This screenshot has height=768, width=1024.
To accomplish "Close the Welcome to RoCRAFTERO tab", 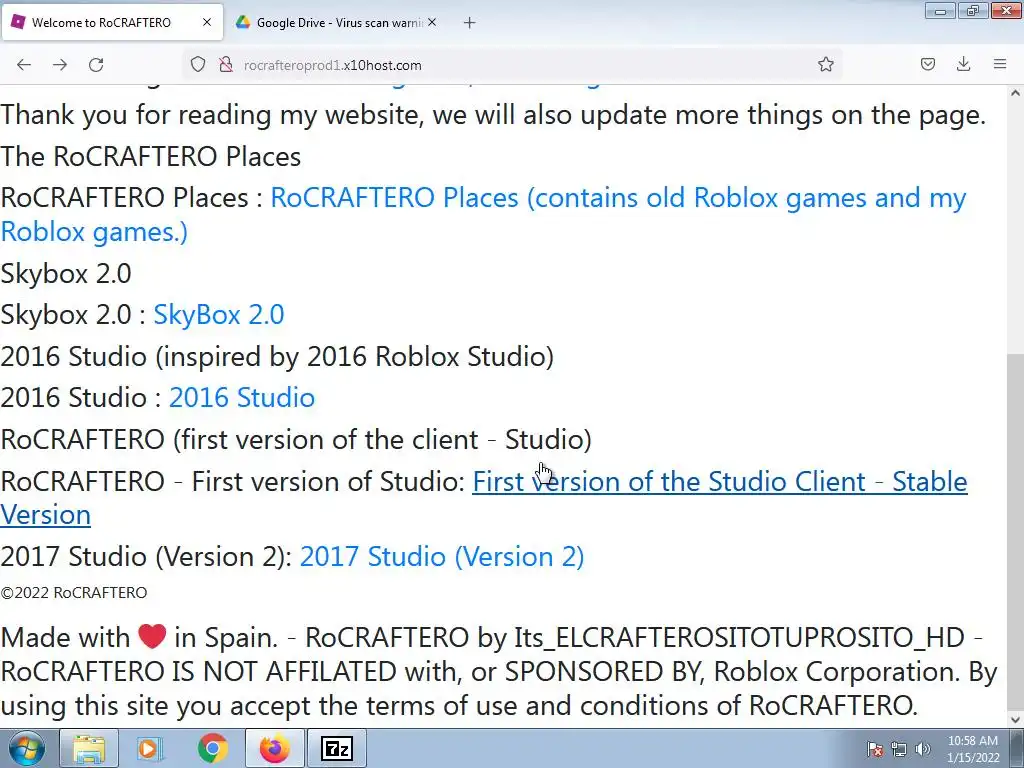I will pyautogui.click(x=207, y=22).
